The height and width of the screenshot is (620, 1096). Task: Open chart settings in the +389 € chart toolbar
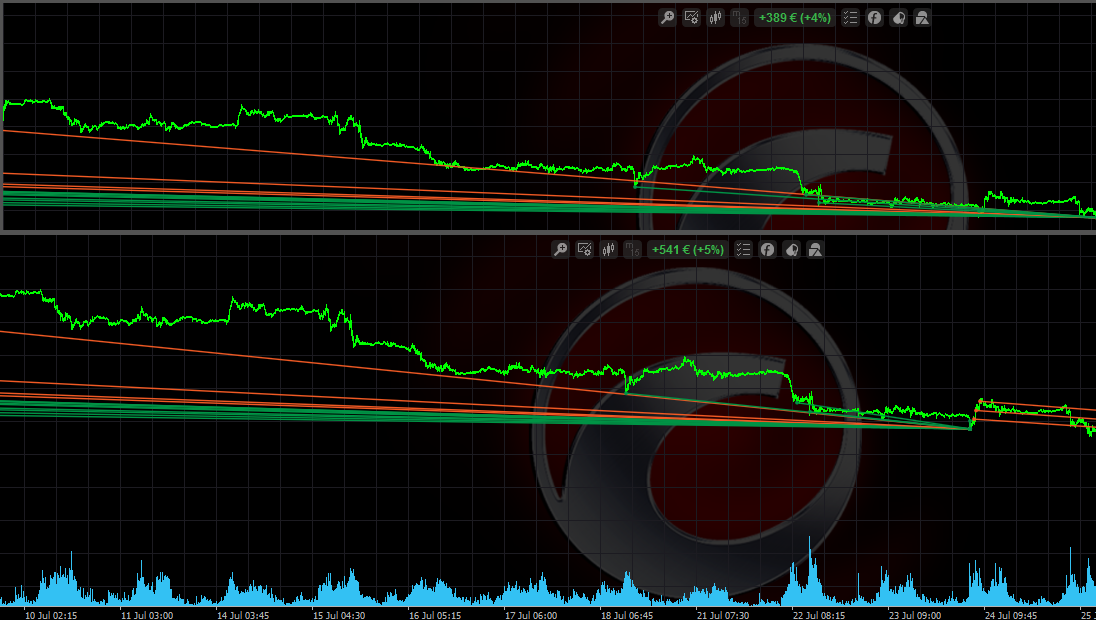point(691,17)
